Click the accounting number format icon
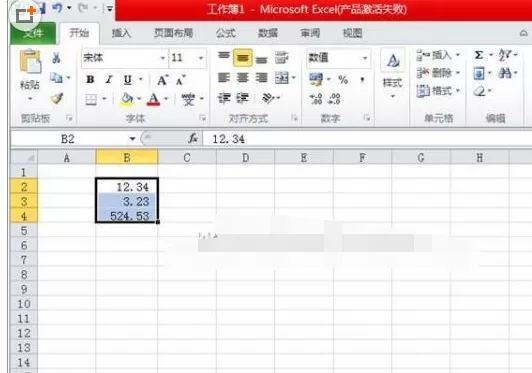Image resolution: width=532 pixels, height=373 pixels. pyautogui.click(x=316, y=79)
